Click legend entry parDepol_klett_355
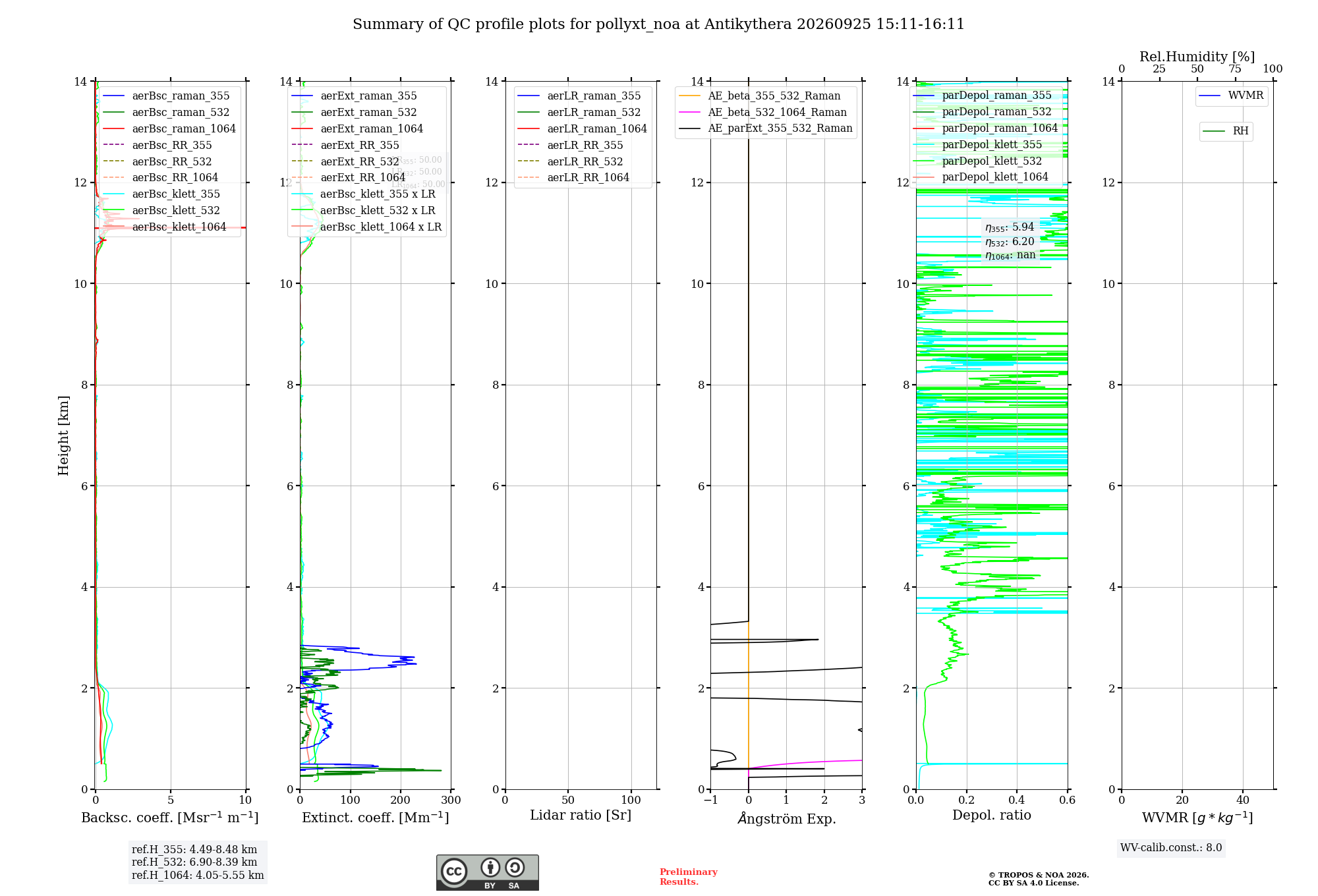Image resolution: width=1318 pixels, height=896 pixels. pyautogui.click(x=978, y=145)
